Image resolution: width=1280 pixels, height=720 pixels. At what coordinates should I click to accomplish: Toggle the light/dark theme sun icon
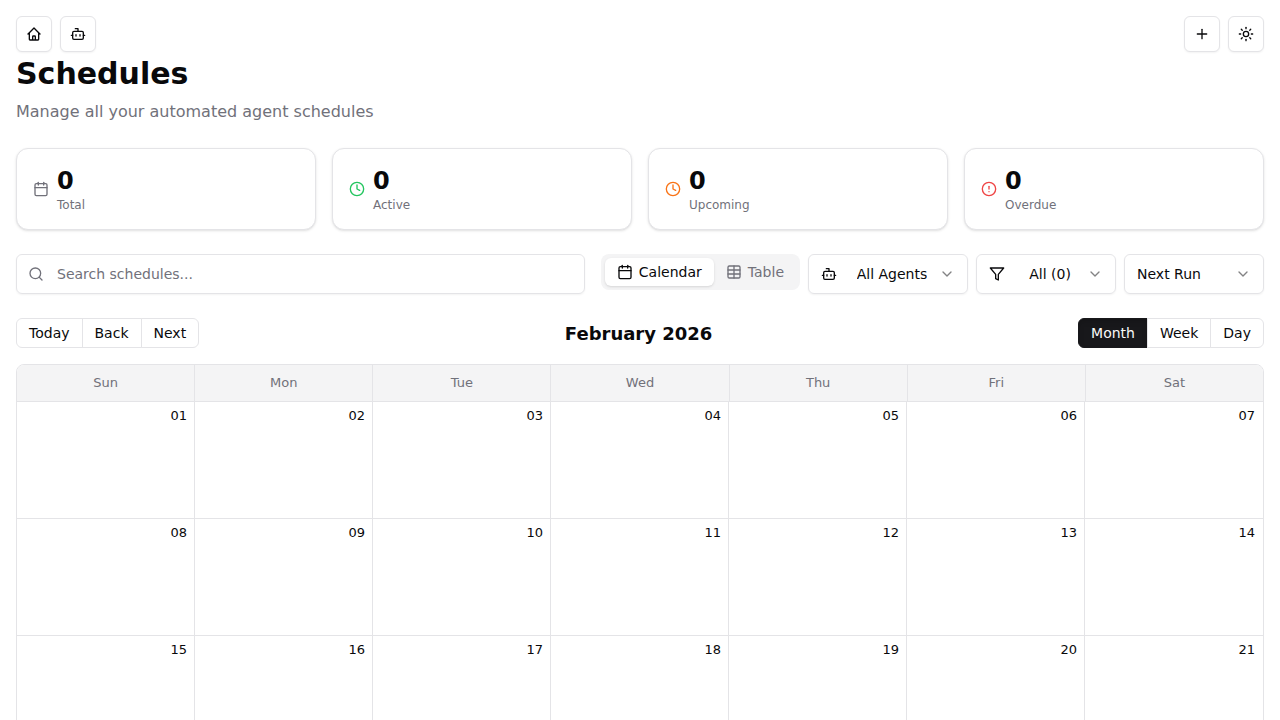tap(1246, 34)
